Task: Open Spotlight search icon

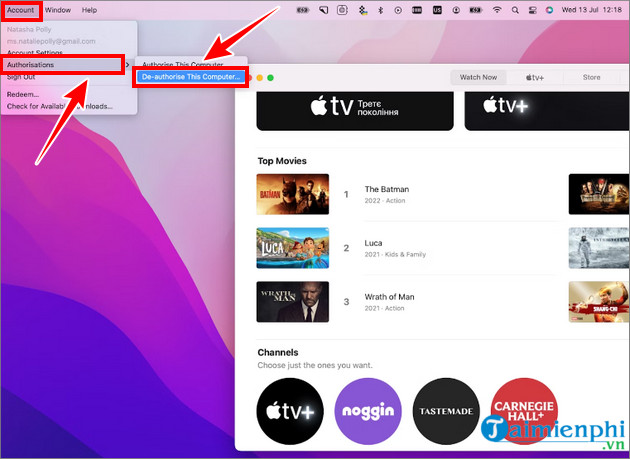Action: [x=515, y=10]
